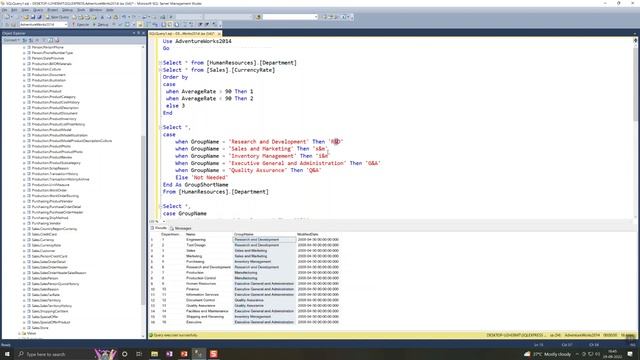Select Production.ProductInventory table in tree
This screenshot has height=360, width=640.
(54, 119)
